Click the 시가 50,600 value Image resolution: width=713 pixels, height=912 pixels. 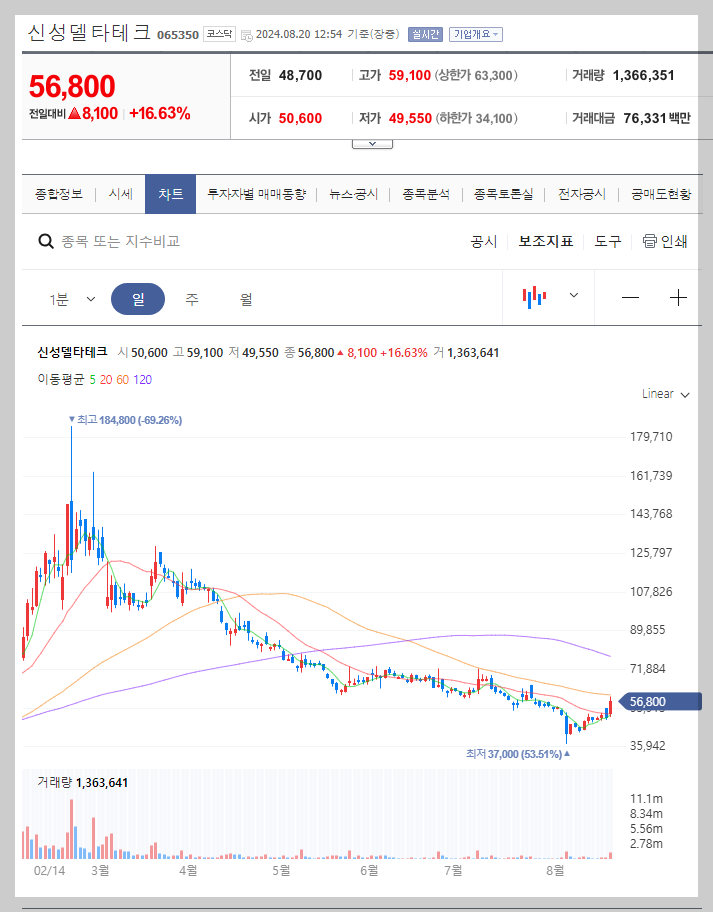tap(286, 118)
